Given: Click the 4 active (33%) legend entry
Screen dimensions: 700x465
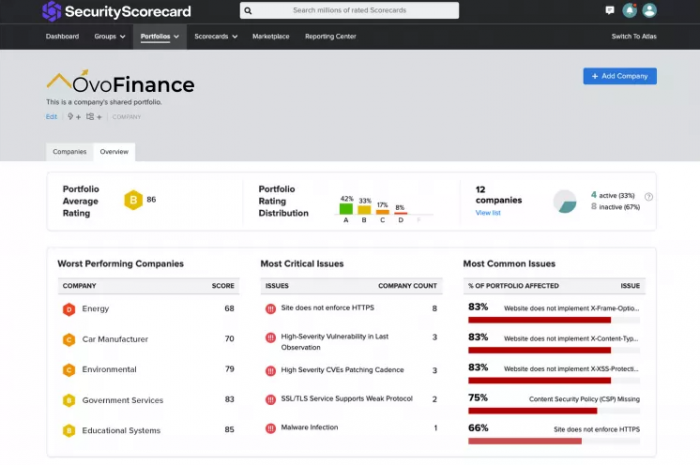Looking at the screenshot, I should [613, 195].
